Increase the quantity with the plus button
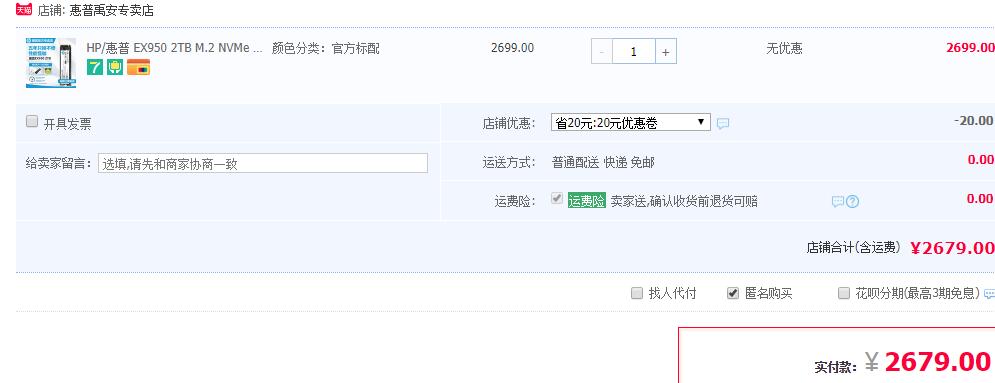 [x=666, y=51]
